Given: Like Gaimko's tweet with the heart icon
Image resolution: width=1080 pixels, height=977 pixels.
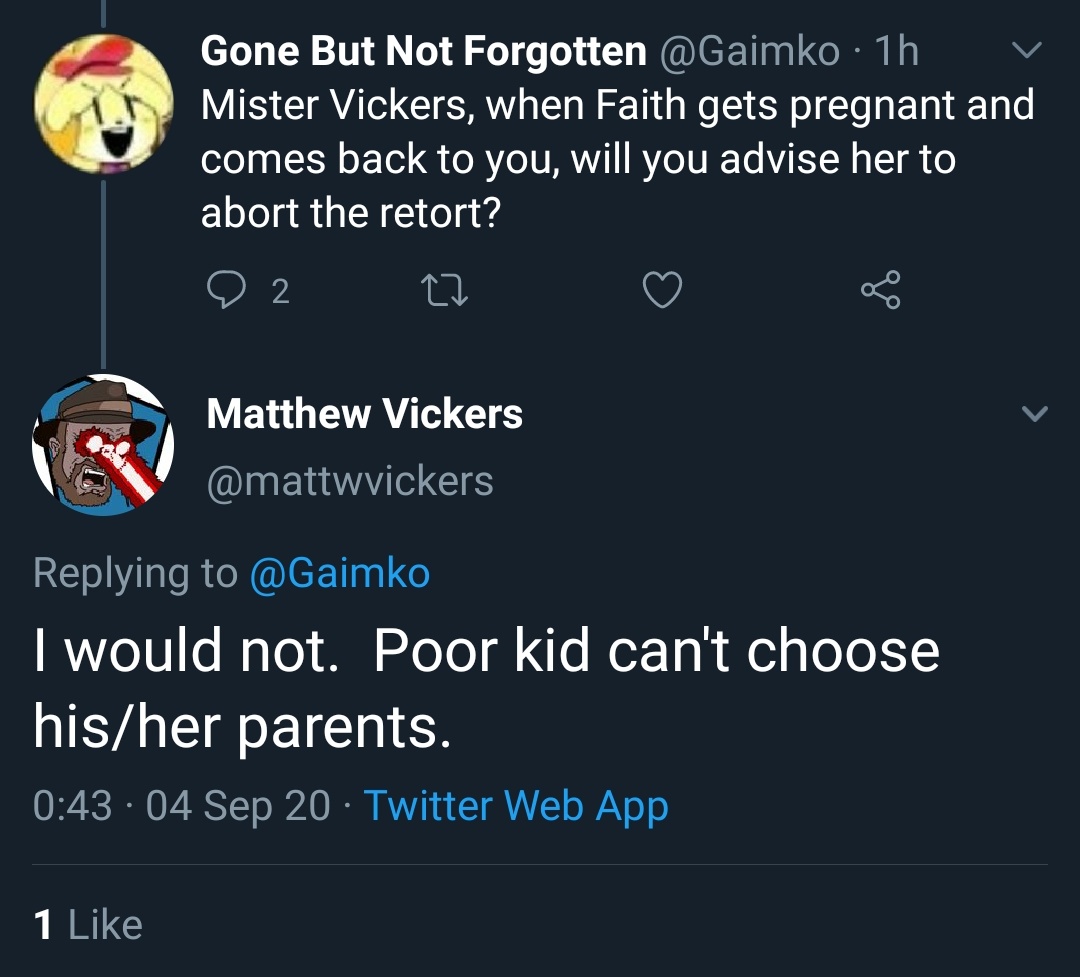Looking at the screenshot, I should click(663, 289).
